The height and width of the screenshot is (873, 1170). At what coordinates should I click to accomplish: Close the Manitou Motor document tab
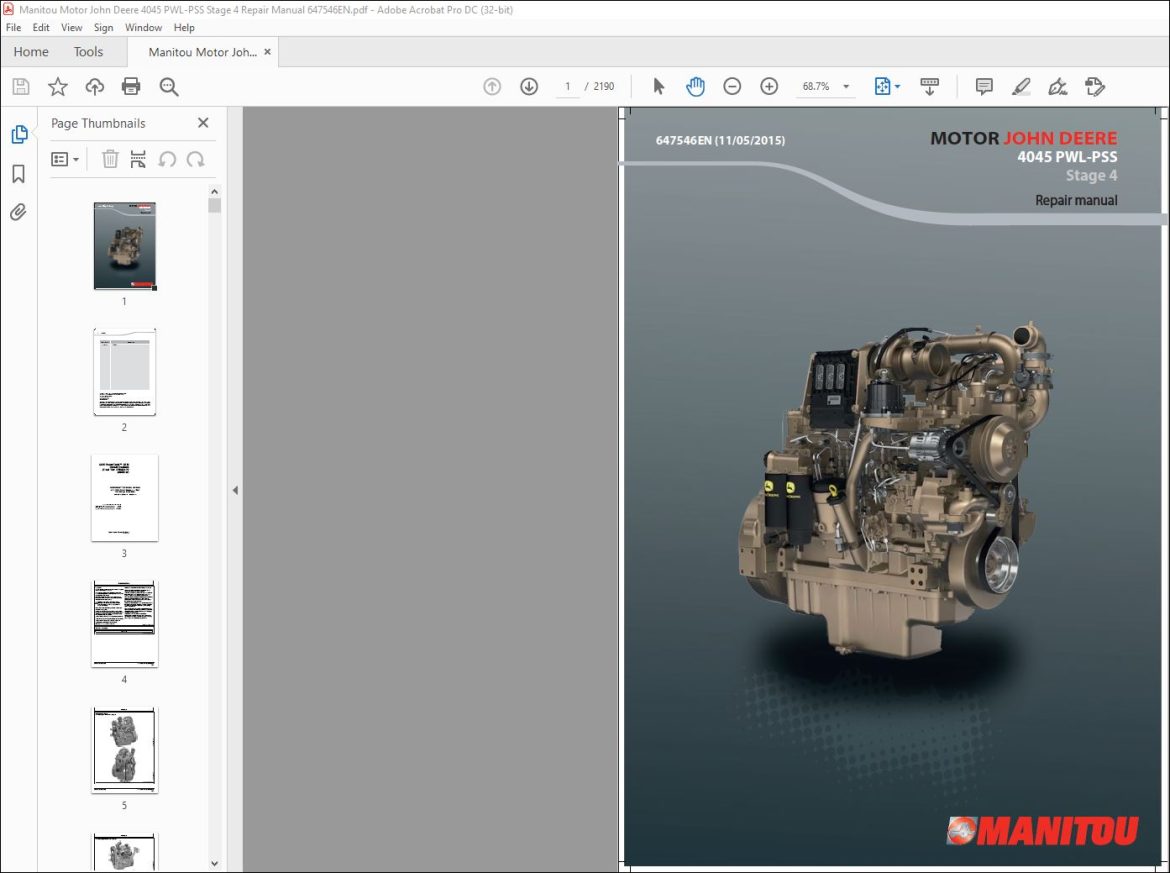267,52
